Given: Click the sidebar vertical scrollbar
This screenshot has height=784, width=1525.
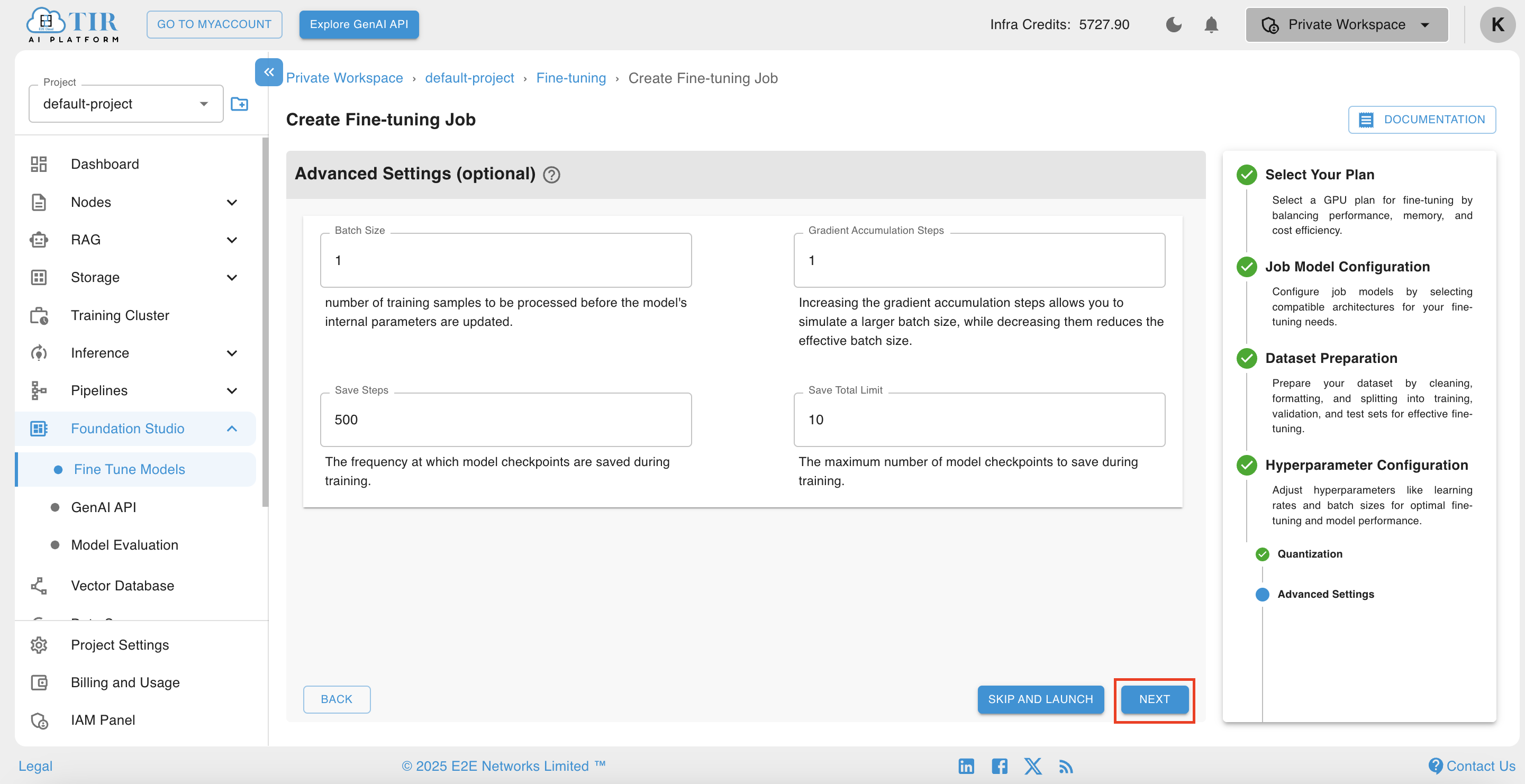Looking at the screenshot, I should (265, 323).
